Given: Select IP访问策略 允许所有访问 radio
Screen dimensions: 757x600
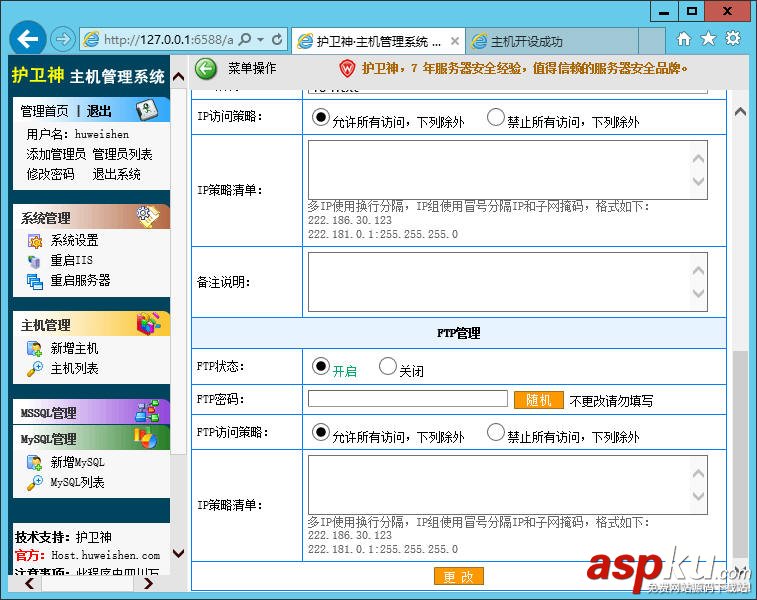Looking at the screenshot, I should click(321, 117).
